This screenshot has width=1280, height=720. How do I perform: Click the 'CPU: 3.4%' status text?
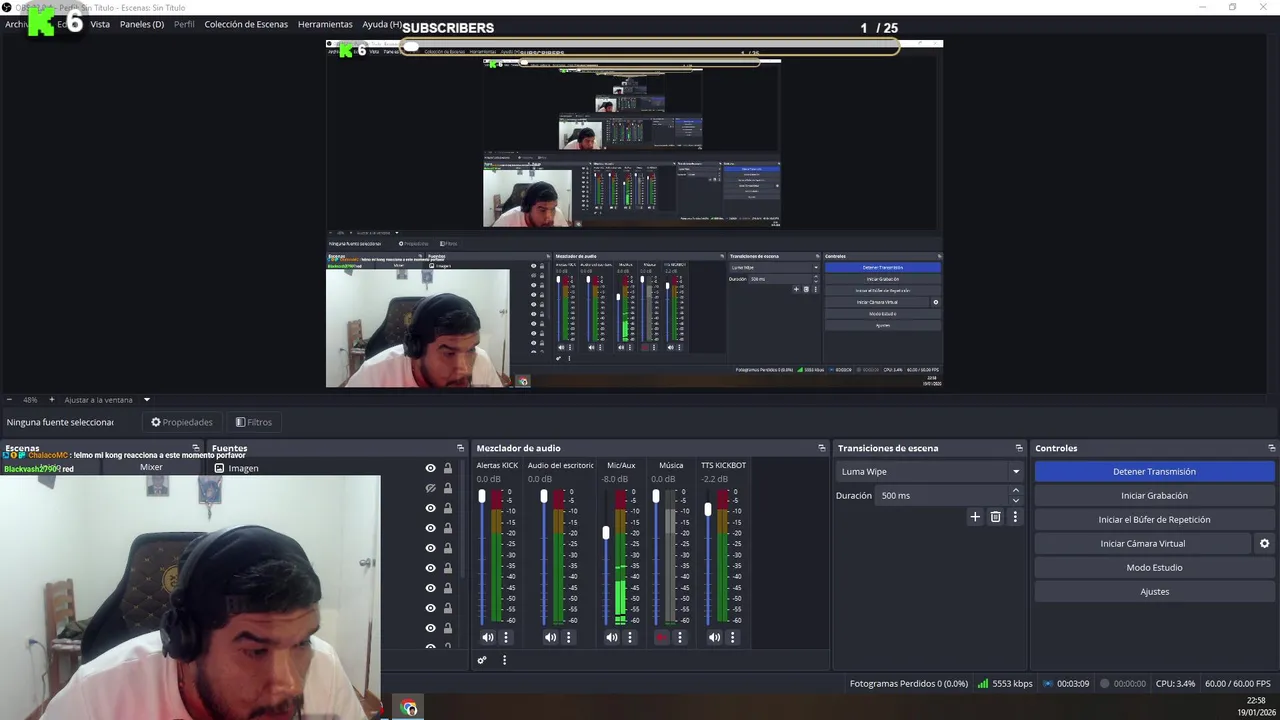point(1175,684)
